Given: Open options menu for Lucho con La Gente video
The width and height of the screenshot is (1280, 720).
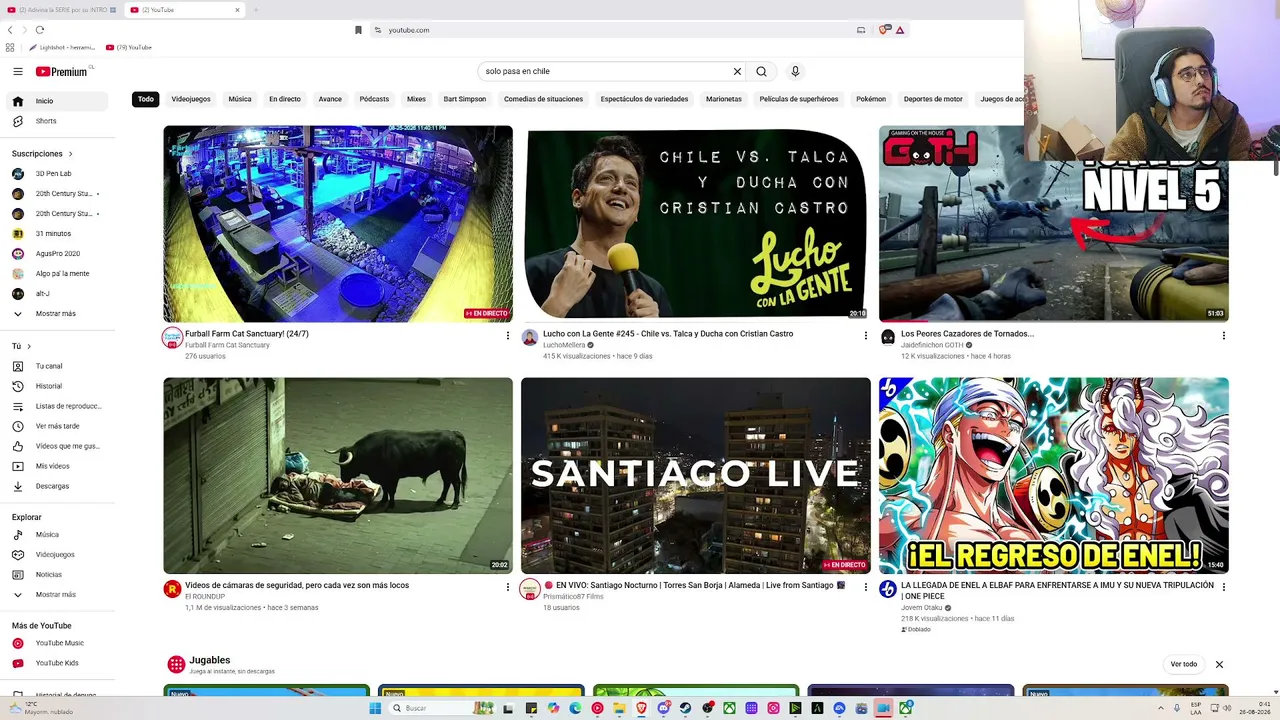Looking at the screenshot, I should tap(866, 336).
